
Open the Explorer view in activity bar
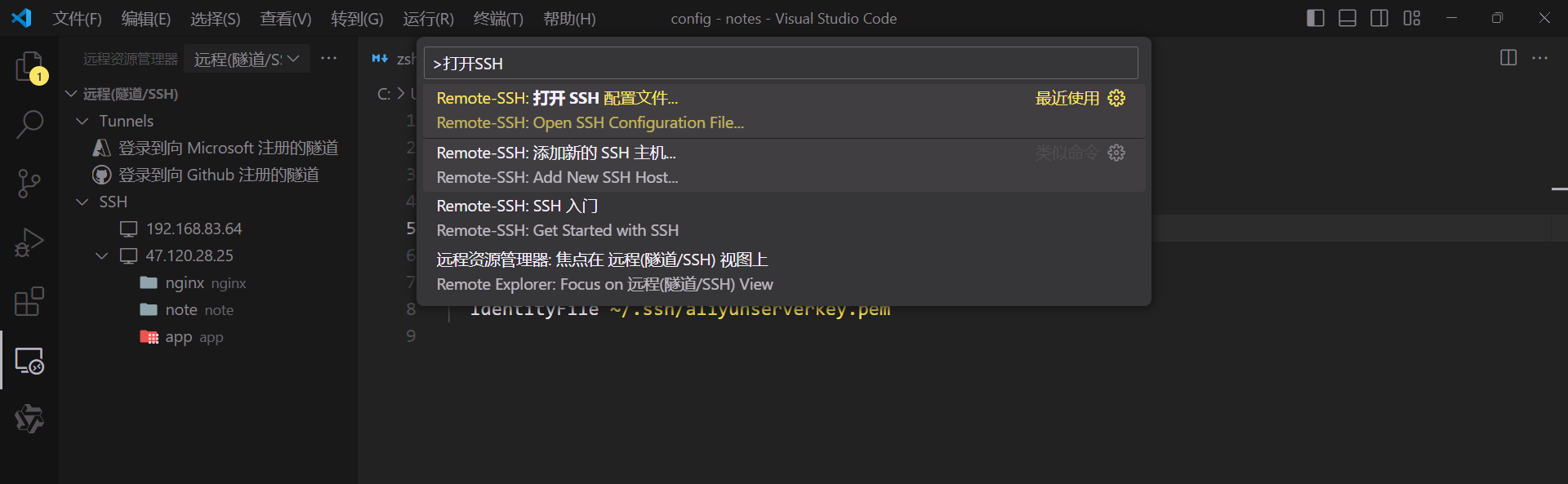coord(29,66)
